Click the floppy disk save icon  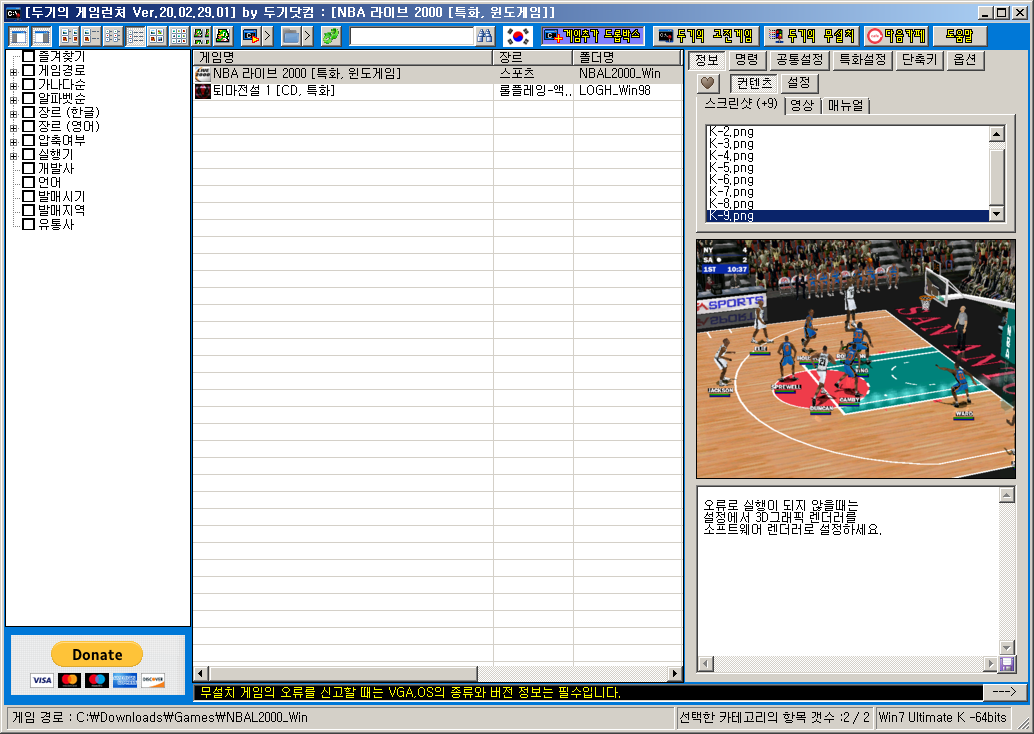click(x=1007, y=664)
